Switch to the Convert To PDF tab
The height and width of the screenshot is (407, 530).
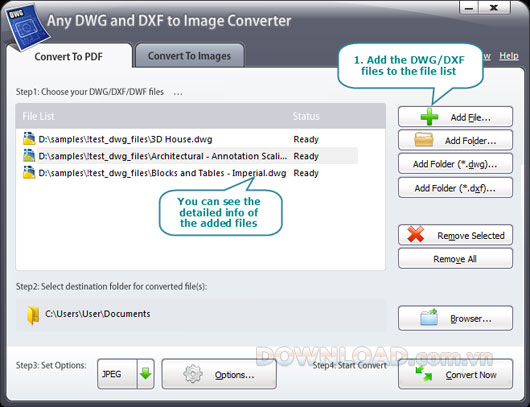click(69, 56)
